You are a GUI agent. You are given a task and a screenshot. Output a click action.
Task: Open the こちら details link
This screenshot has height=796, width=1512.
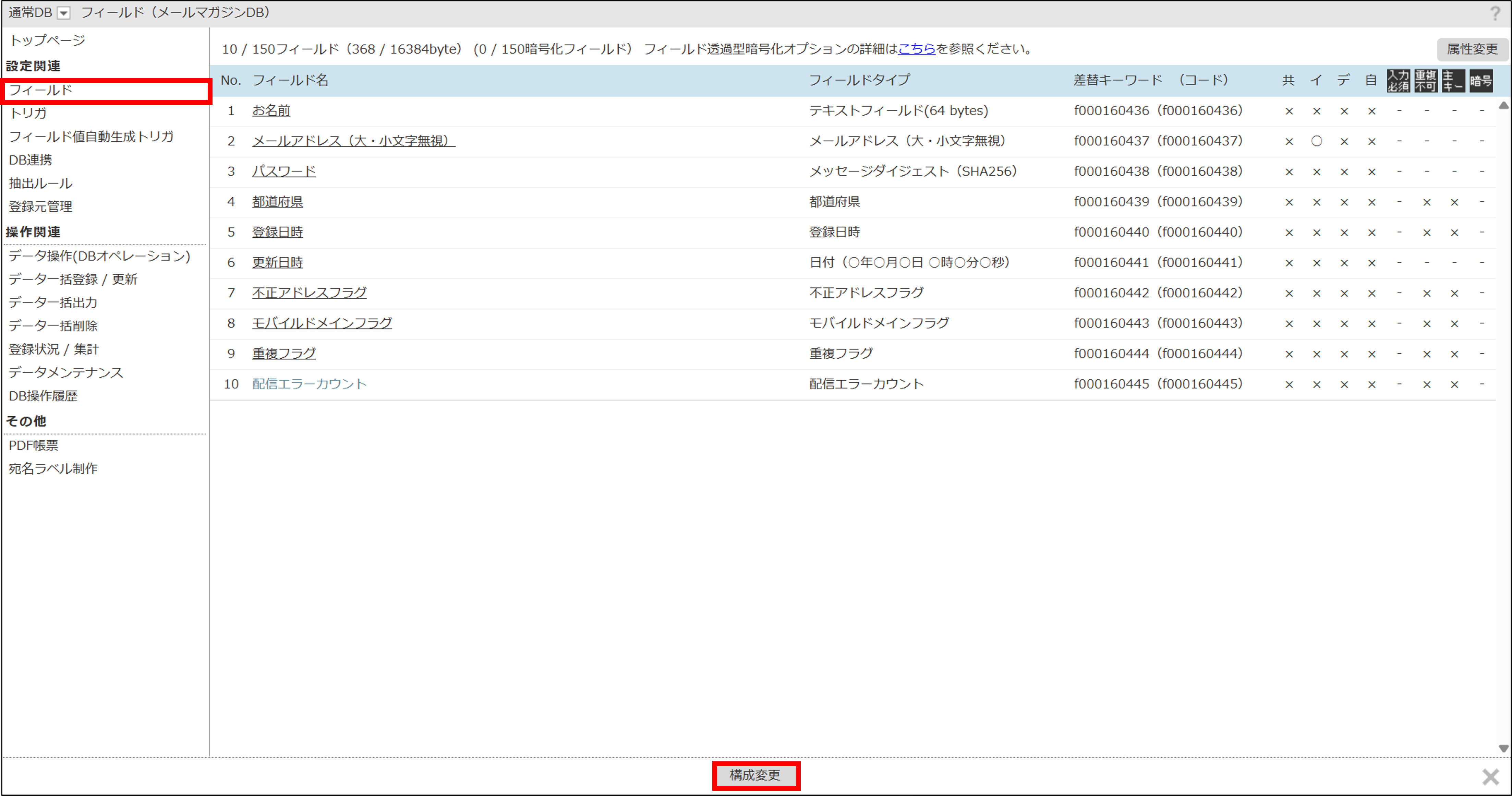(916, 49)
